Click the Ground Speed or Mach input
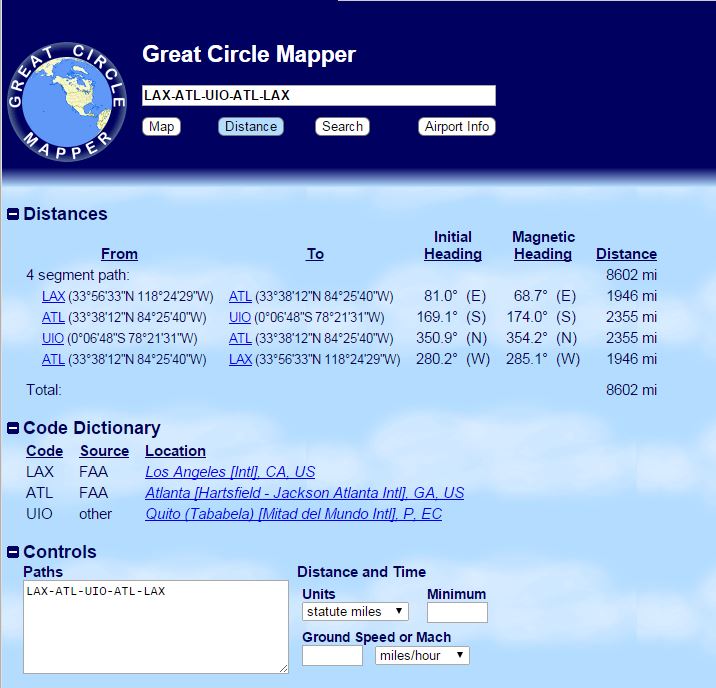716x688 pixels. point(332,656)
